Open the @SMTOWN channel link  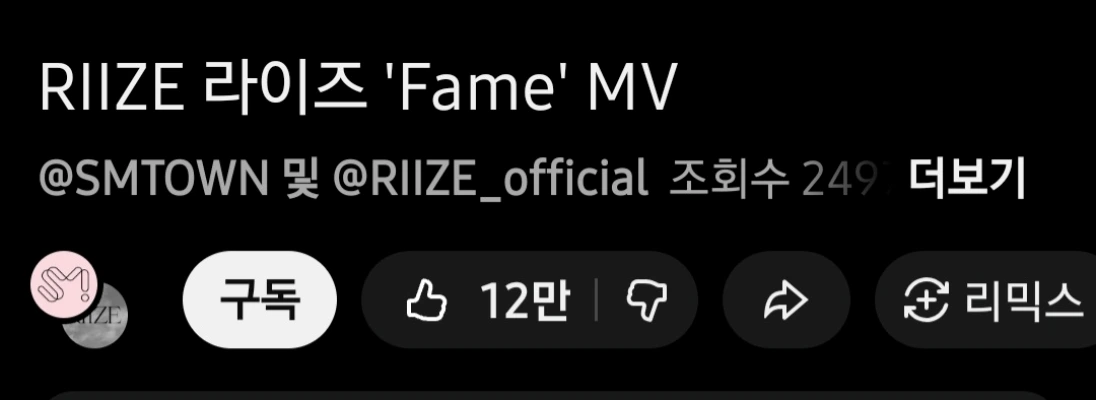[153, 179]
